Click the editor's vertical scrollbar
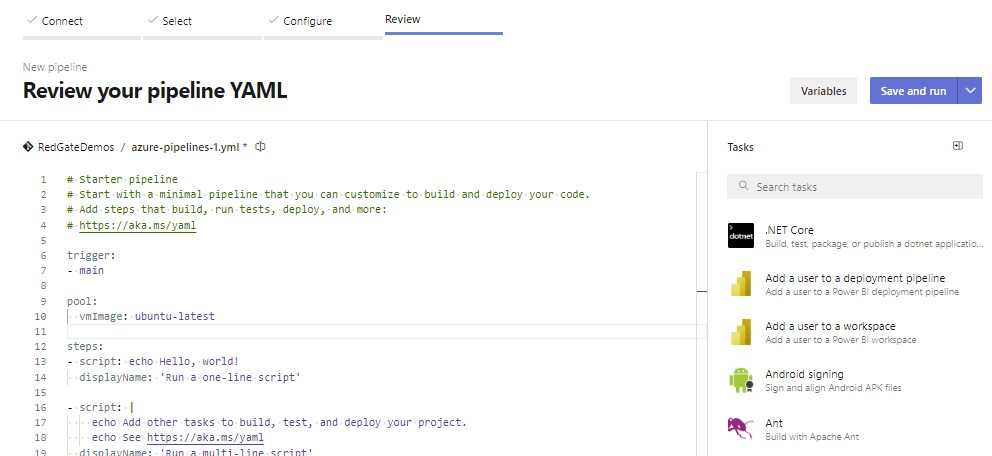The width and height of the screenshot is (992, 456). [x=701, y=230]
